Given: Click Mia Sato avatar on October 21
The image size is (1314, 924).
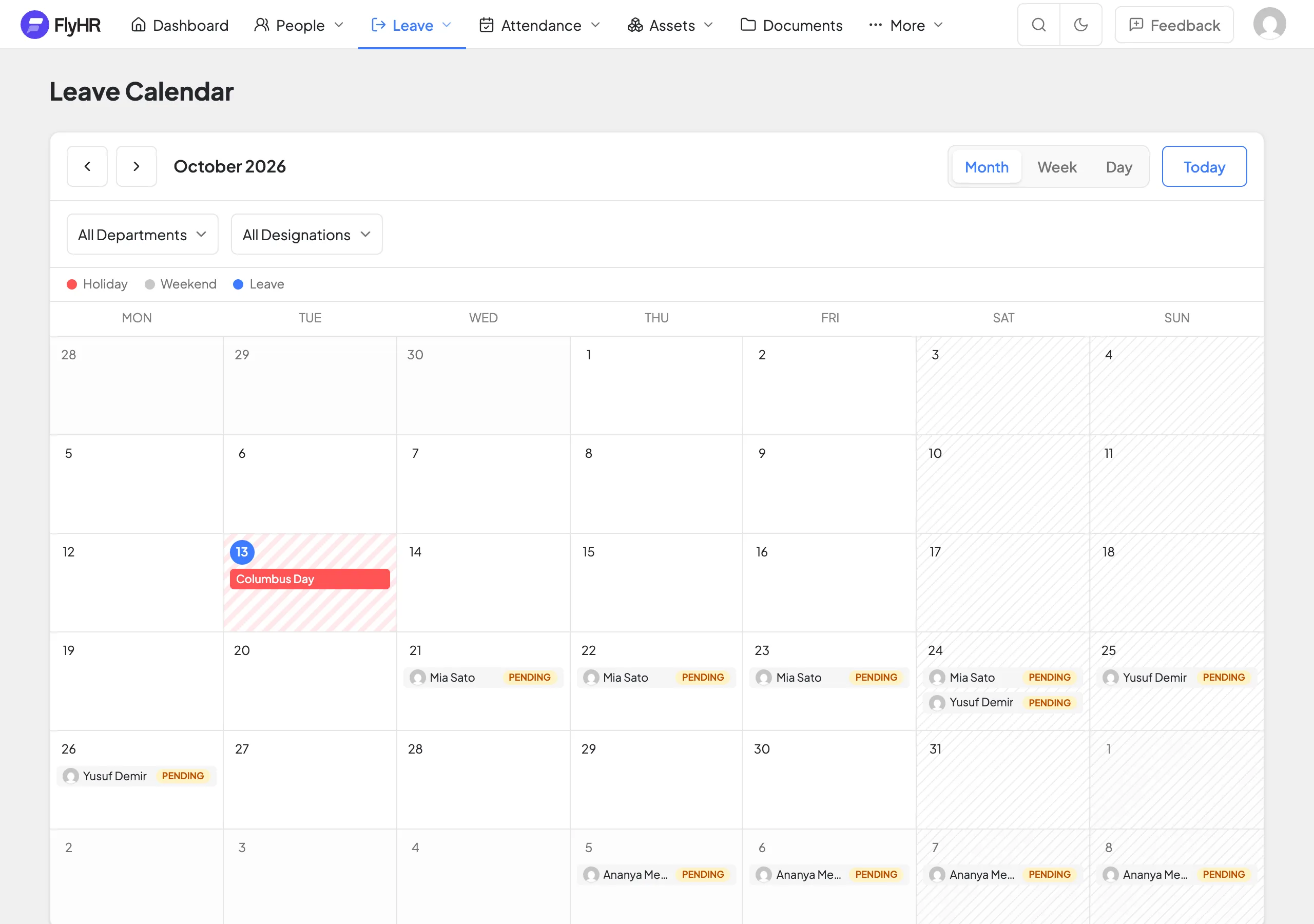Looking at the screenshot, I should (x=418, y=677).
